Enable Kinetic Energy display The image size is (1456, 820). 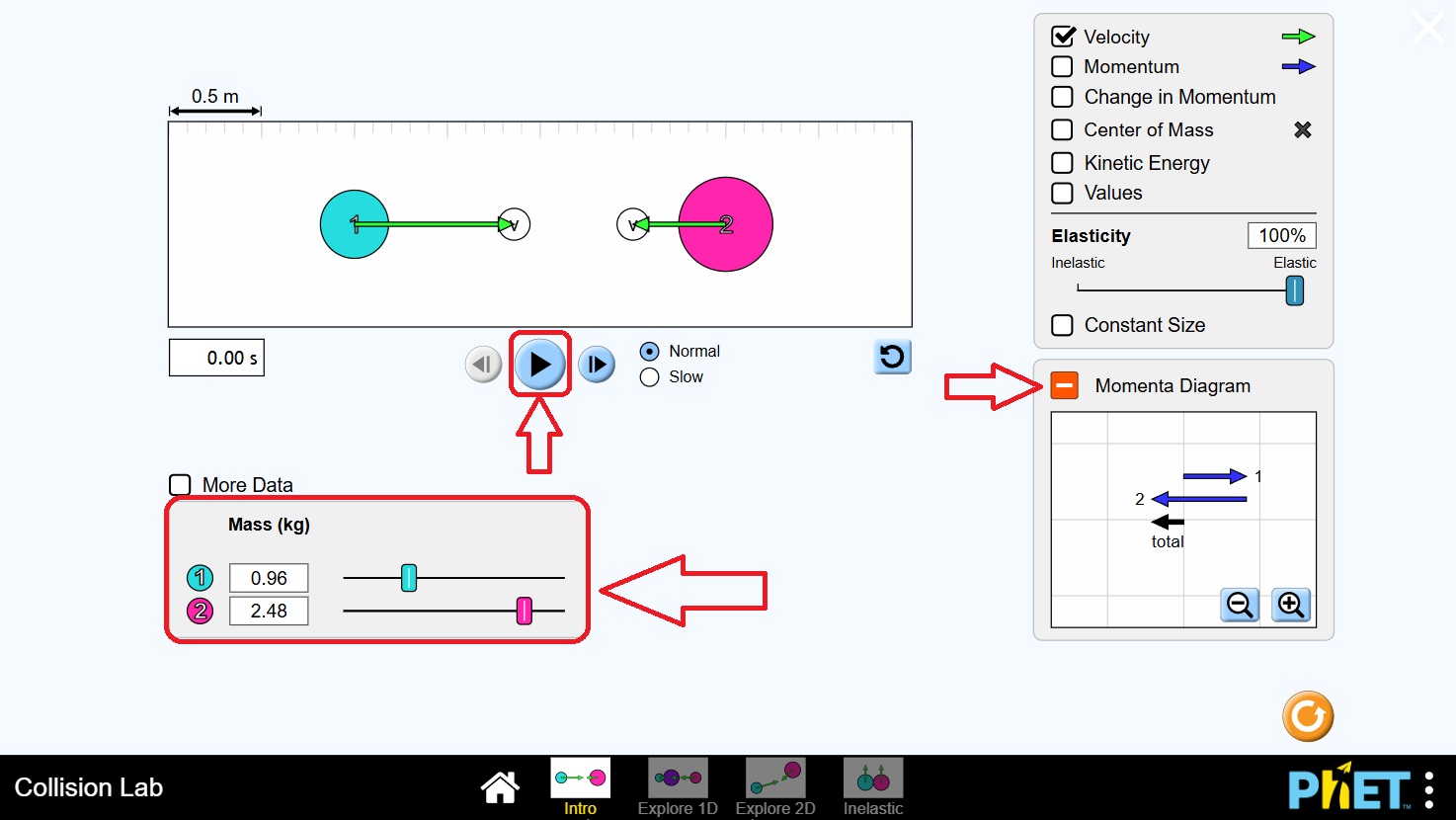(x=1063, y=163)
